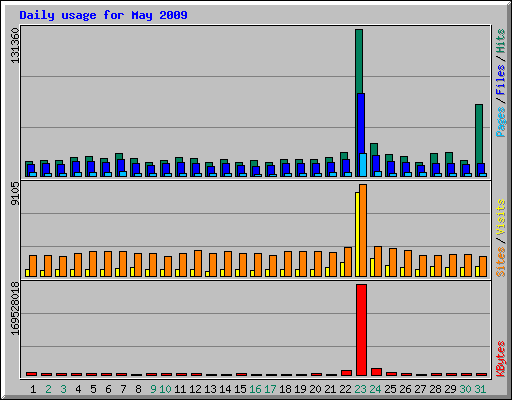
Task: Click the 131360 hits axis value
Action: pos(16,46)
